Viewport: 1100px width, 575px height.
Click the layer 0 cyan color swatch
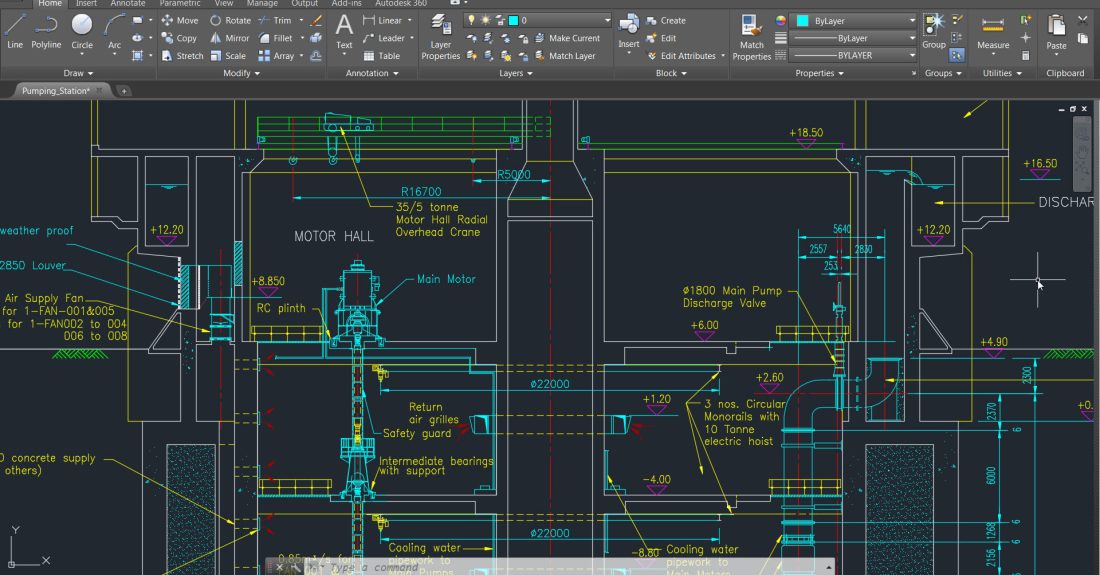[514, 20]
